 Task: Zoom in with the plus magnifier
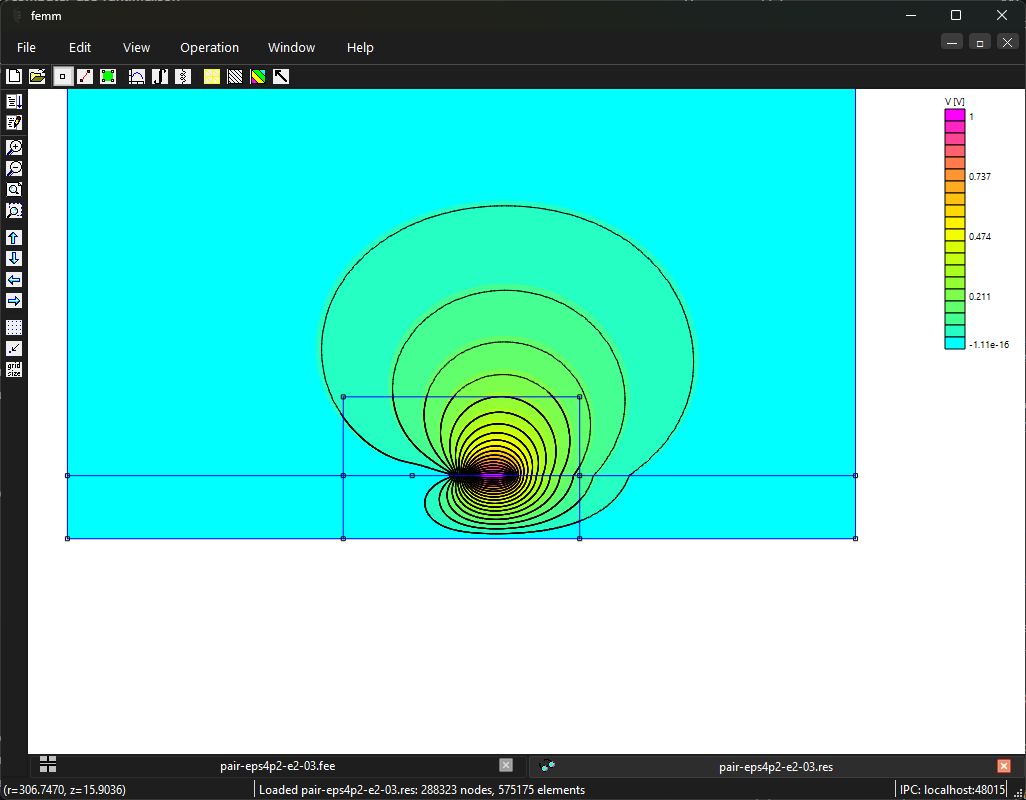tap(14, 147)
